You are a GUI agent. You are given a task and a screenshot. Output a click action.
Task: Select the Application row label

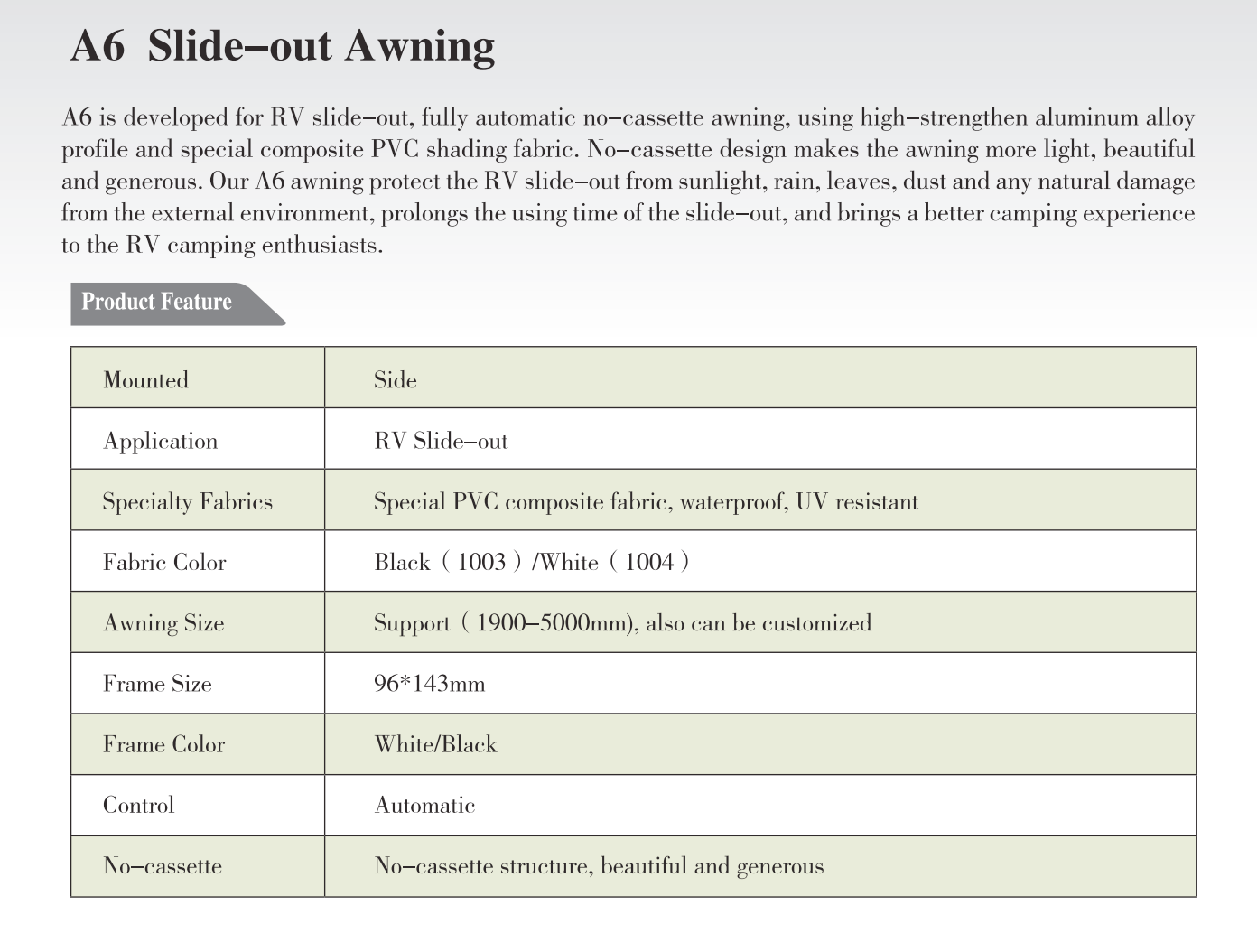pos(161,441)
